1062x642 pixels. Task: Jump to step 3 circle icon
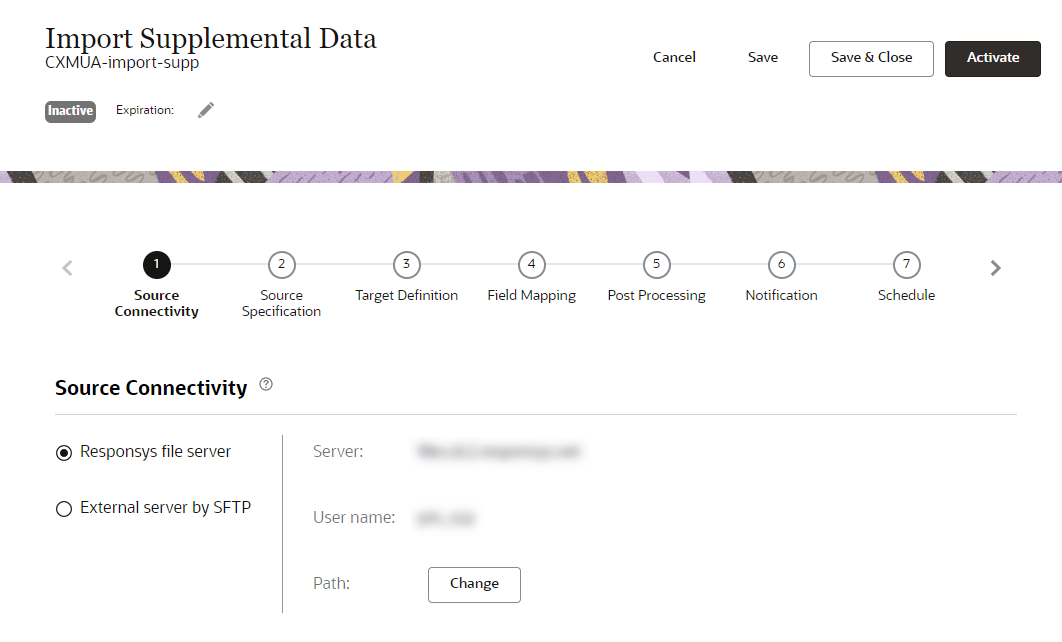(407, 265)
